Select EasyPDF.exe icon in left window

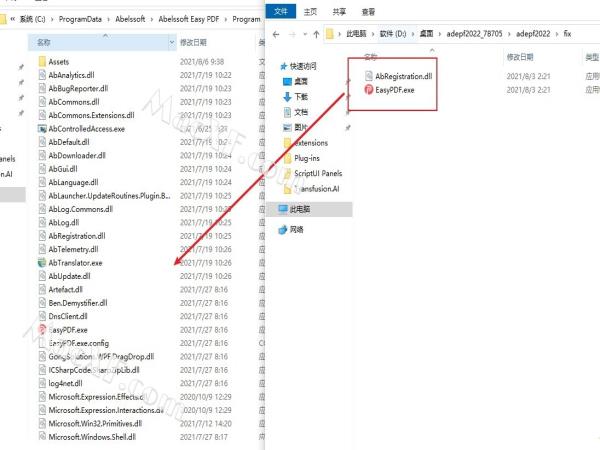[42, 330]
